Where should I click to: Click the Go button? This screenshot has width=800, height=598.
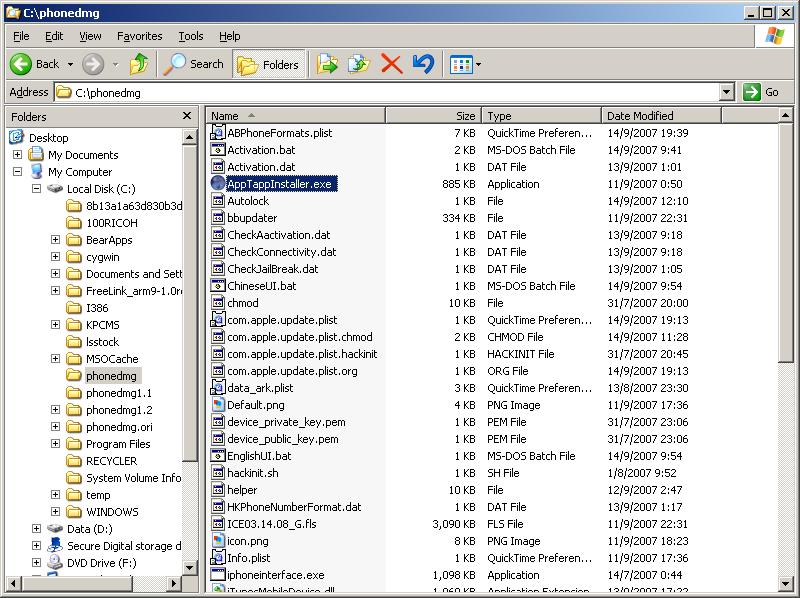pyautogui.click(x=761, y=92)
